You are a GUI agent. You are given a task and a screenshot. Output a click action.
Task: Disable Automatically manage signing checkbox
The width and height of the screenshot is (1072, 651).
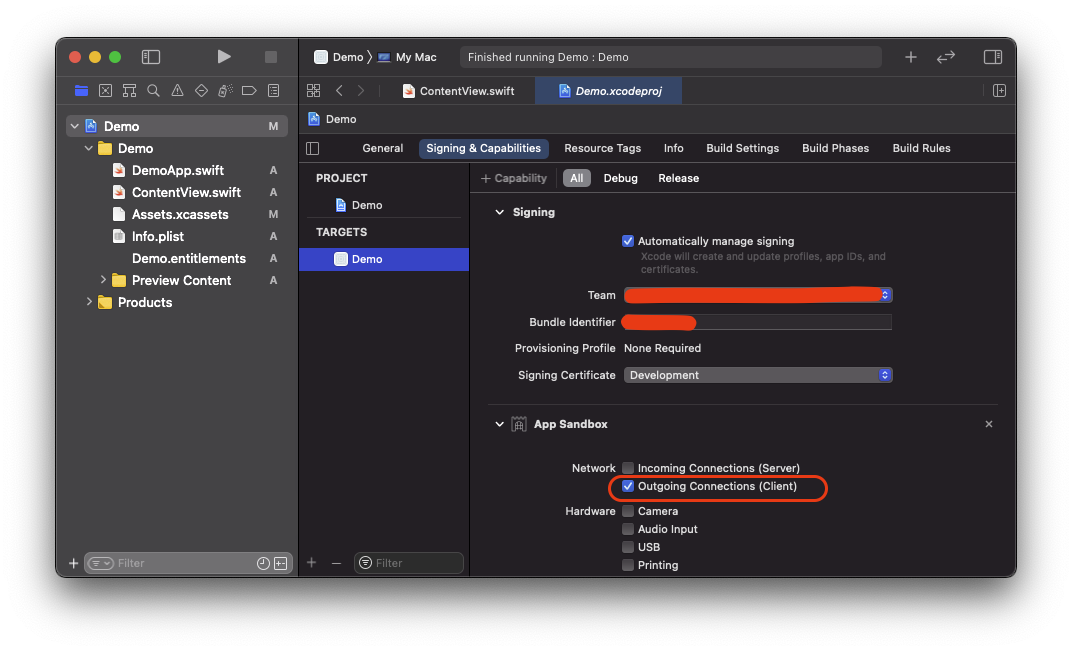coord(628,241)
